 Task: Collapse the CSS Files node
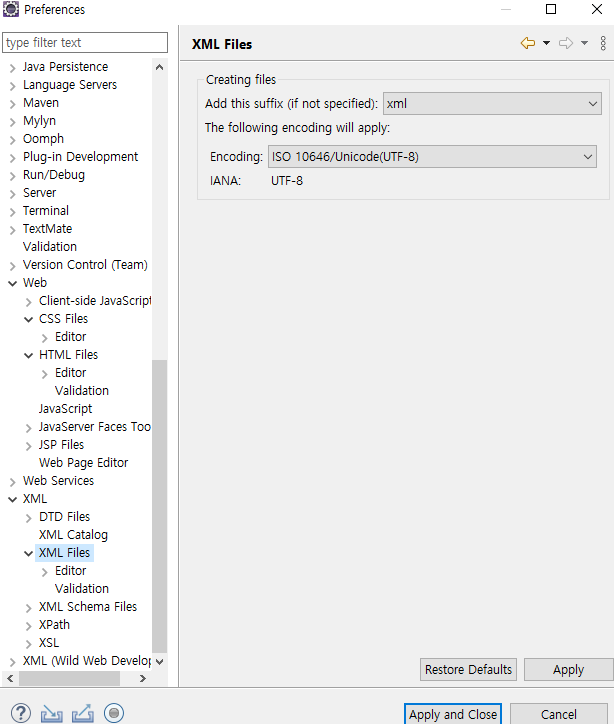pos(29,320)
